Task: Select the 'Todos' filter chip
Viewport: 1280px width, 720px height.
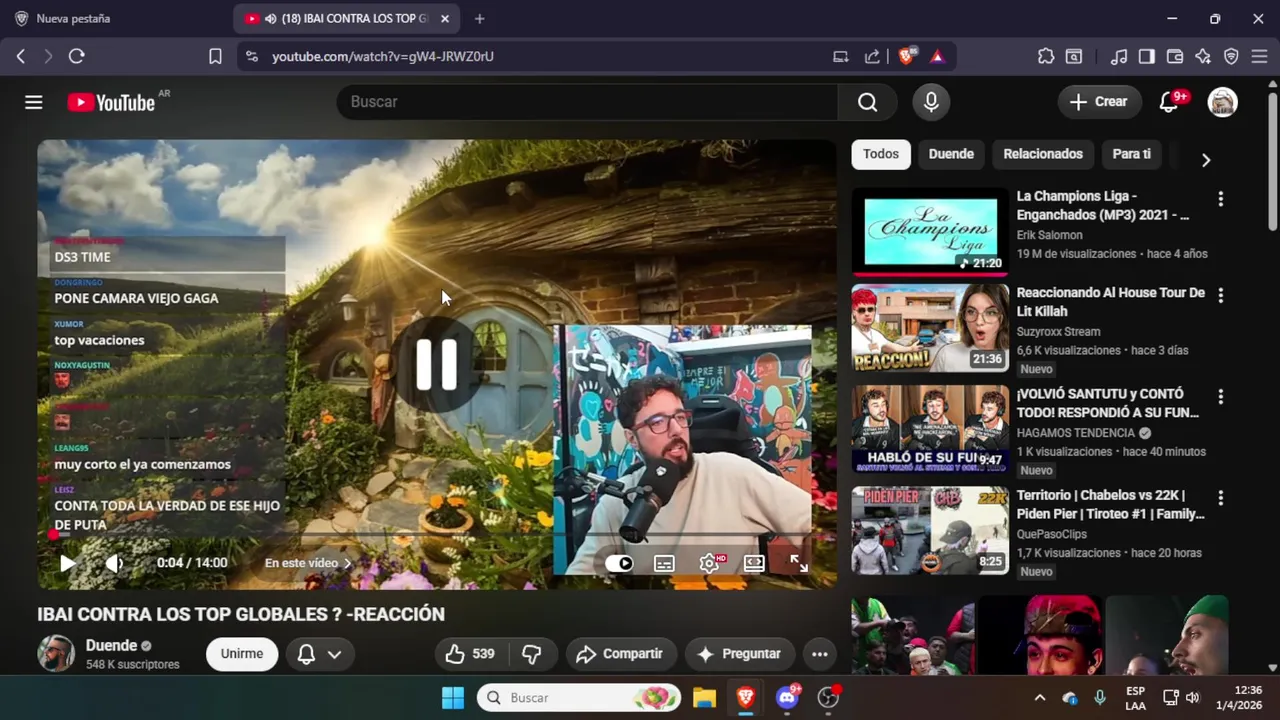Action: pos(881,154)
